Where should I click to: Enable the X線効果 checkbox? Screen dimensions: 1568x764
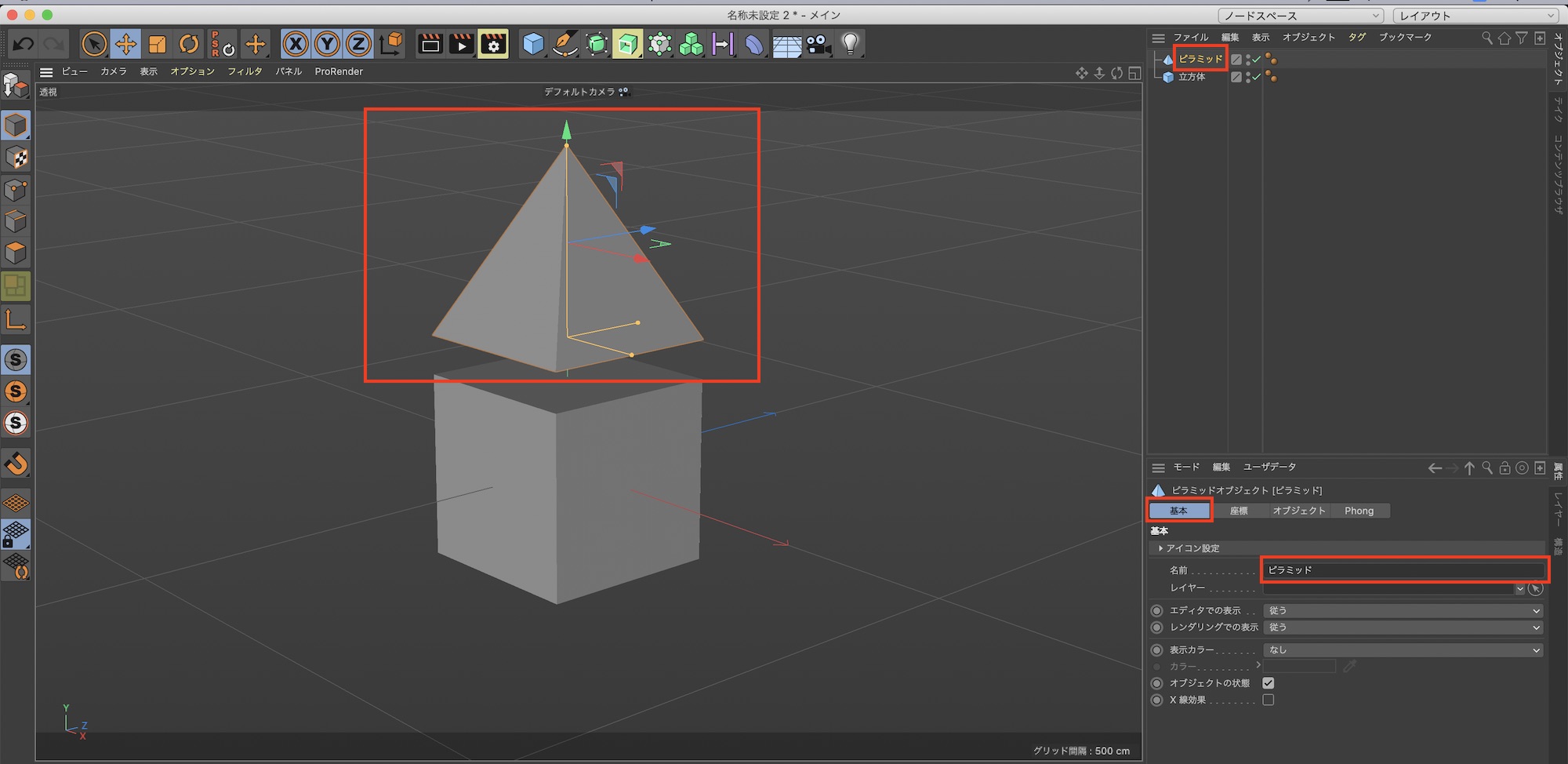(1268, 700)
